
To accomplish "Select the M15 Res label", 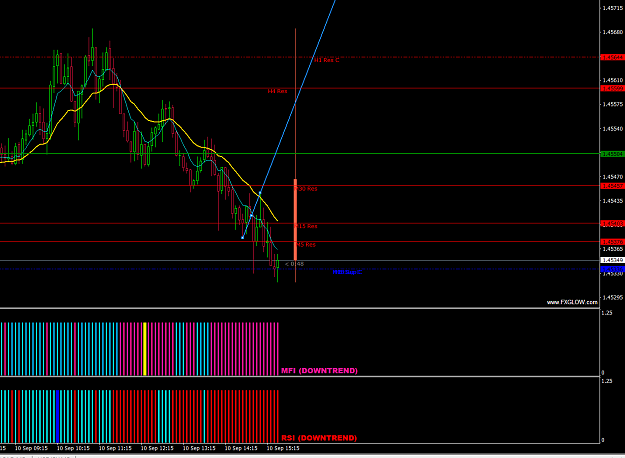I will click(306, 226).
